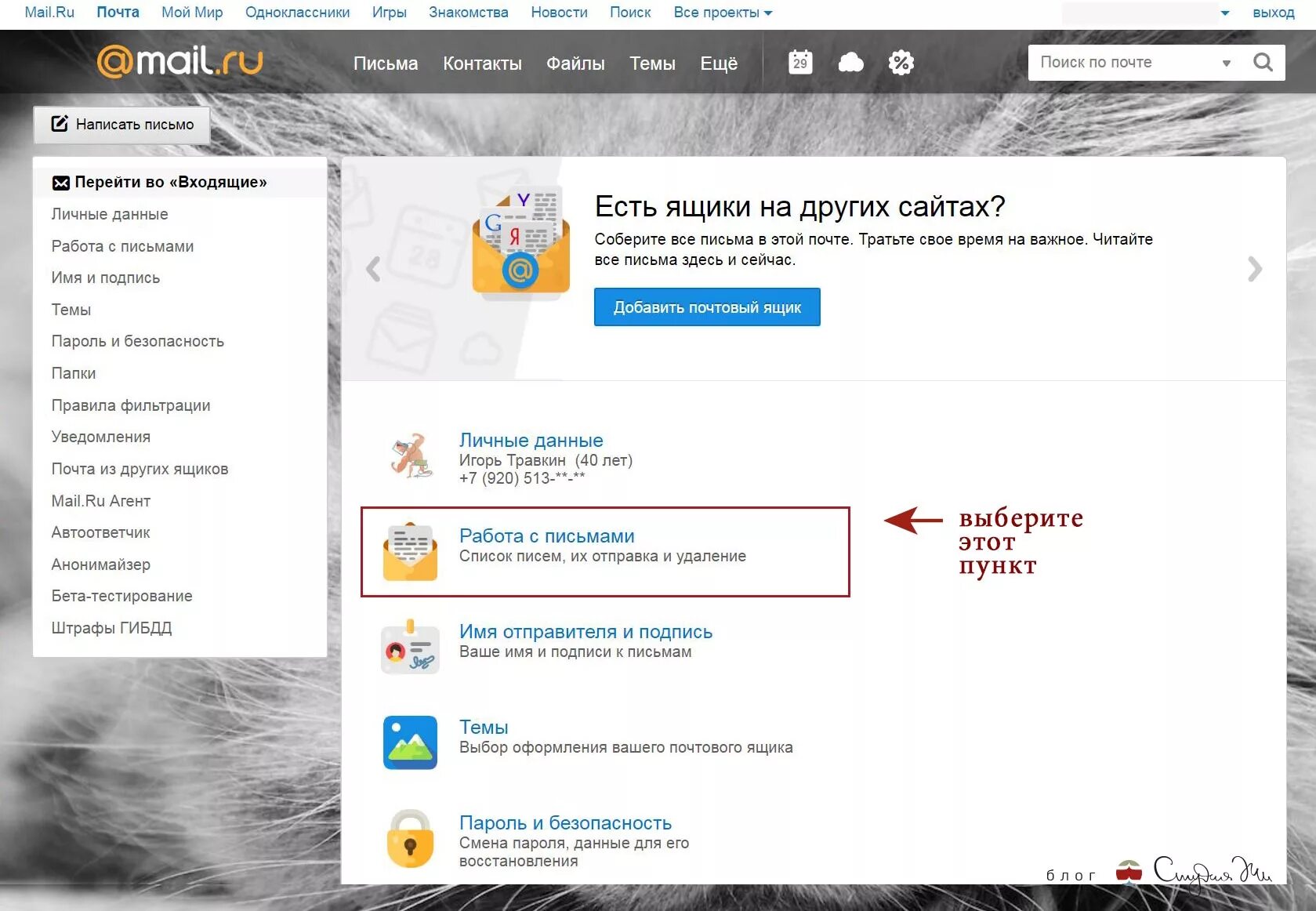Open Работа с письмами heading link
1316x911 pixels.
pyautogui.click(x=546, y=535)
